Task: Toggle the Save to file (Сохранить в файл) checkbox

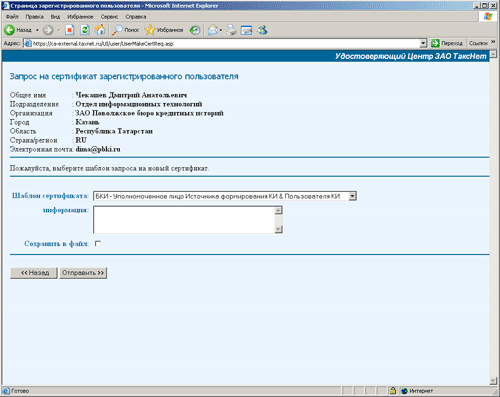Action: click(x=98, y=244)
